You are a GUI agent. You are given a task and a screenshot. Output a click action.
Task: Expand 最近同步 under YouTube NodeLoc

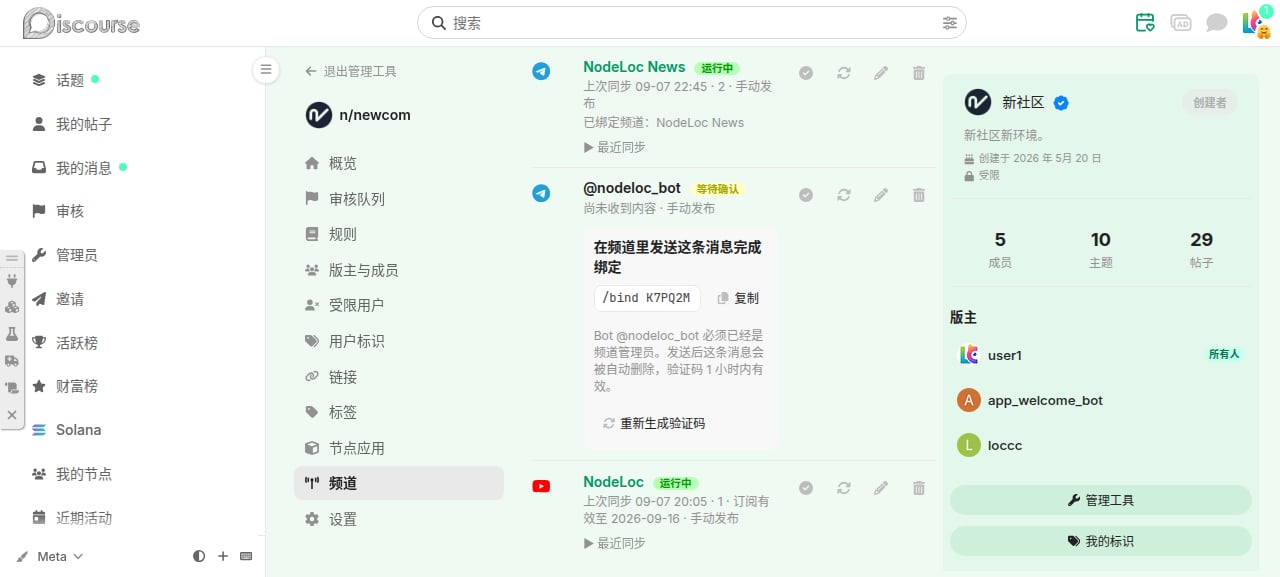pos(614,543)
